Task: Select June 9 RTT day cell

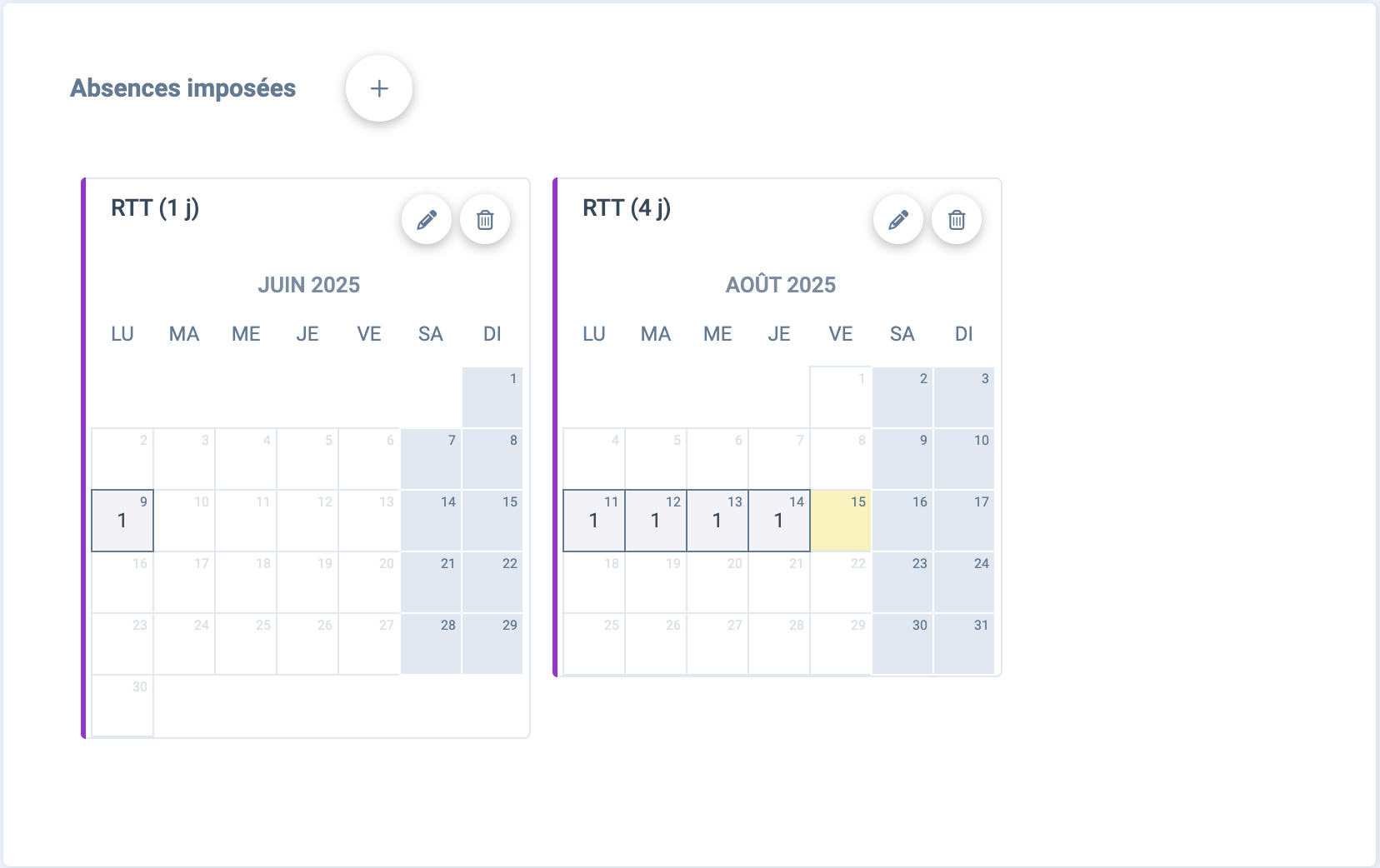Action: (x=122, y=521)
